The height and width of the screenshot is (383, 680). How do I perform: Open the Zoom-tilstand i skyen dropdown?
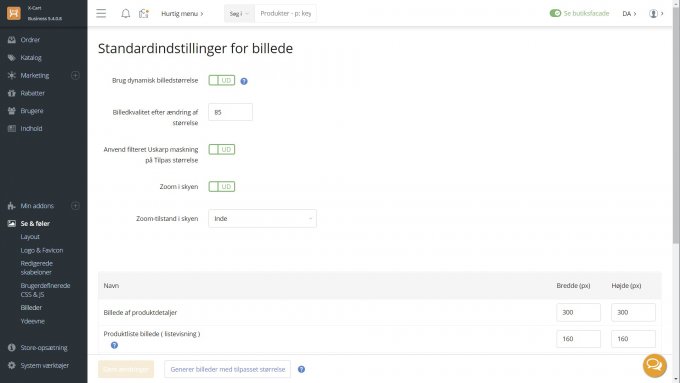[x=262, y=219]
